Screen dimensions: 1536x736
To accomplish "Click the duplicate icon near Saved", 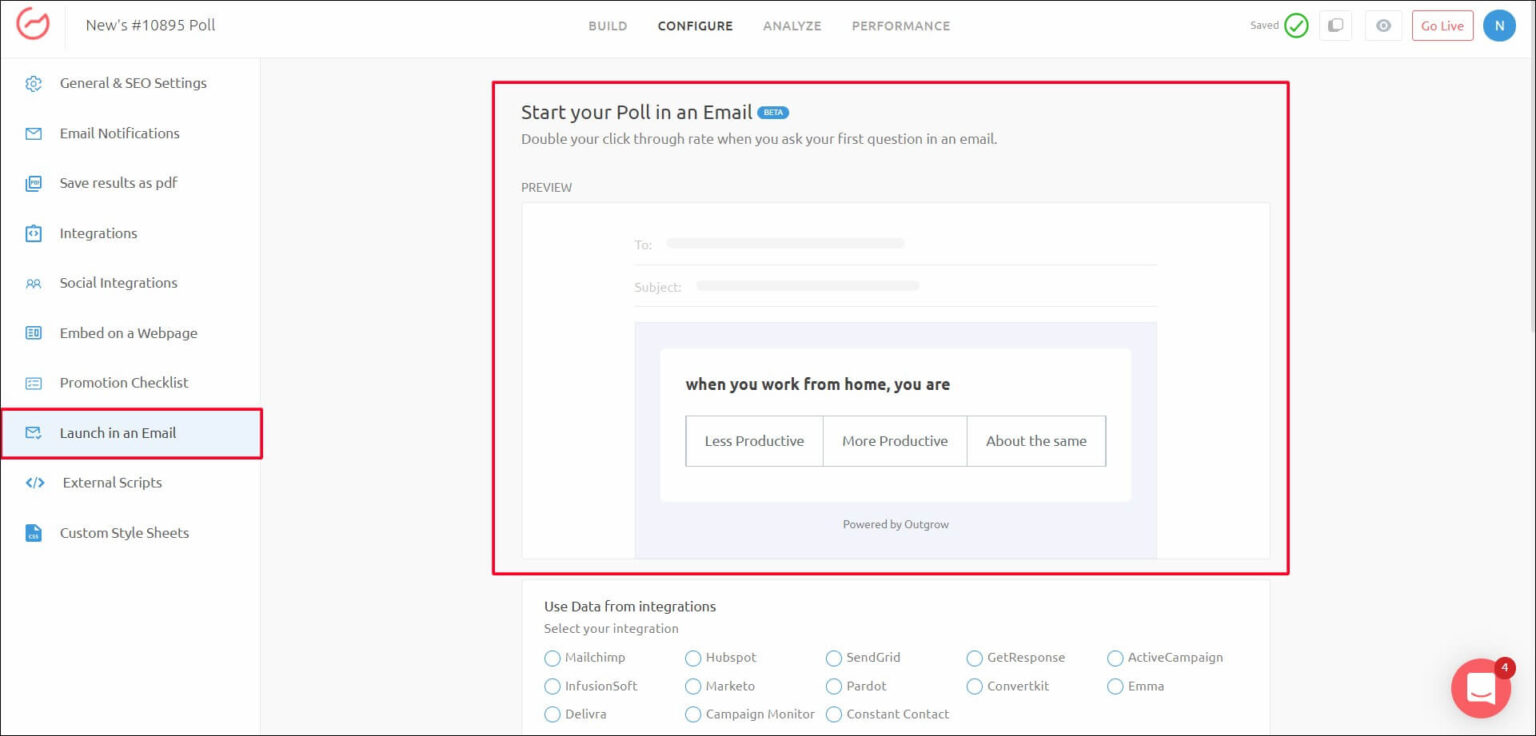I will (1335, 26).
